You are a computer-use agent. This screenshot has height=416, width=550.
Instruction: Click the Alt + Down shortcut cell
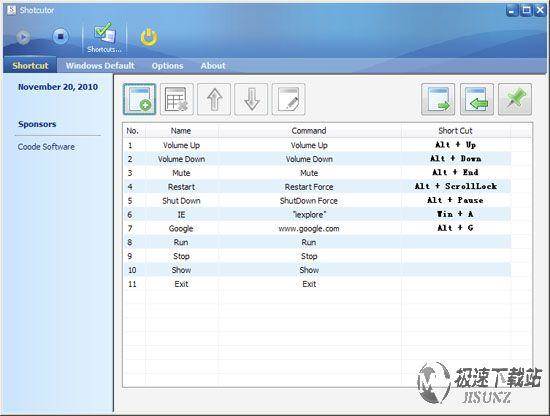point(455,159)
